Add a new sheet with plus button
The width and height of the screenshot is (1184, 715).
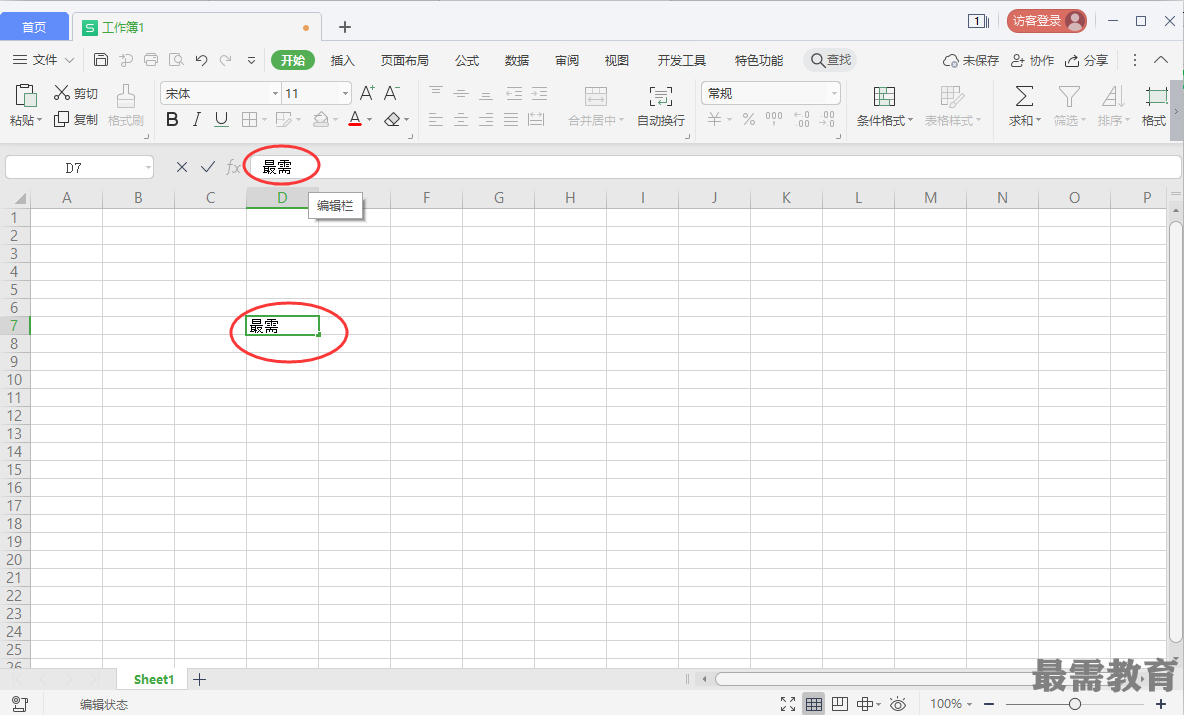click(199, 680)
